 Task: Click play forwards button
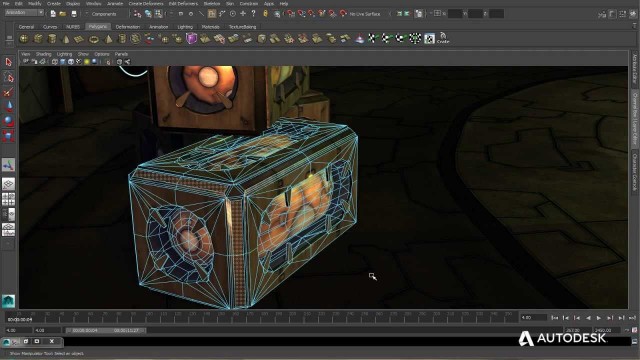(x=599, y=318)
